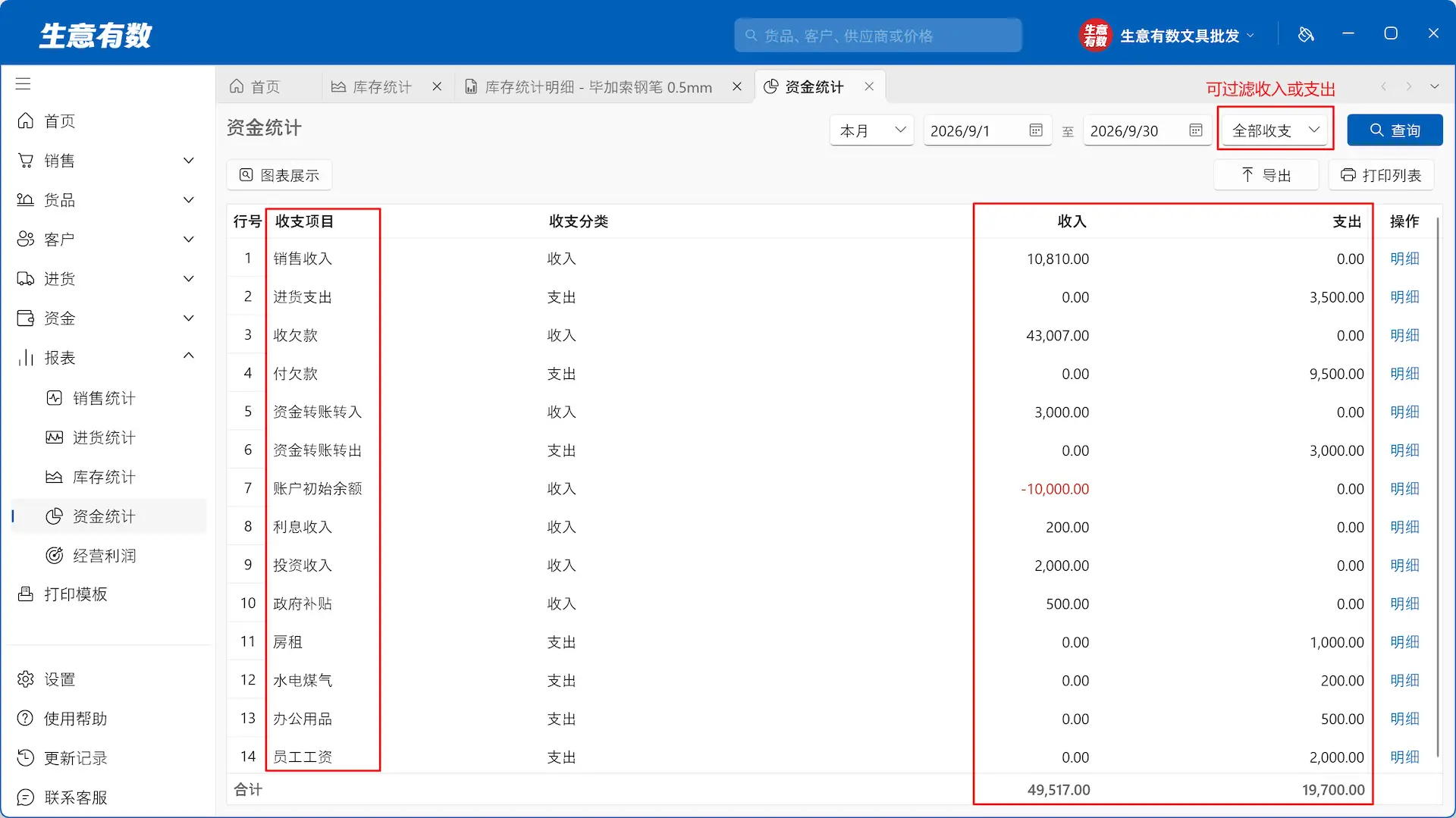
Task: Open calendar picker for start date 2026/9/1
Action: pyautogui.click(x=1035, y=130)
